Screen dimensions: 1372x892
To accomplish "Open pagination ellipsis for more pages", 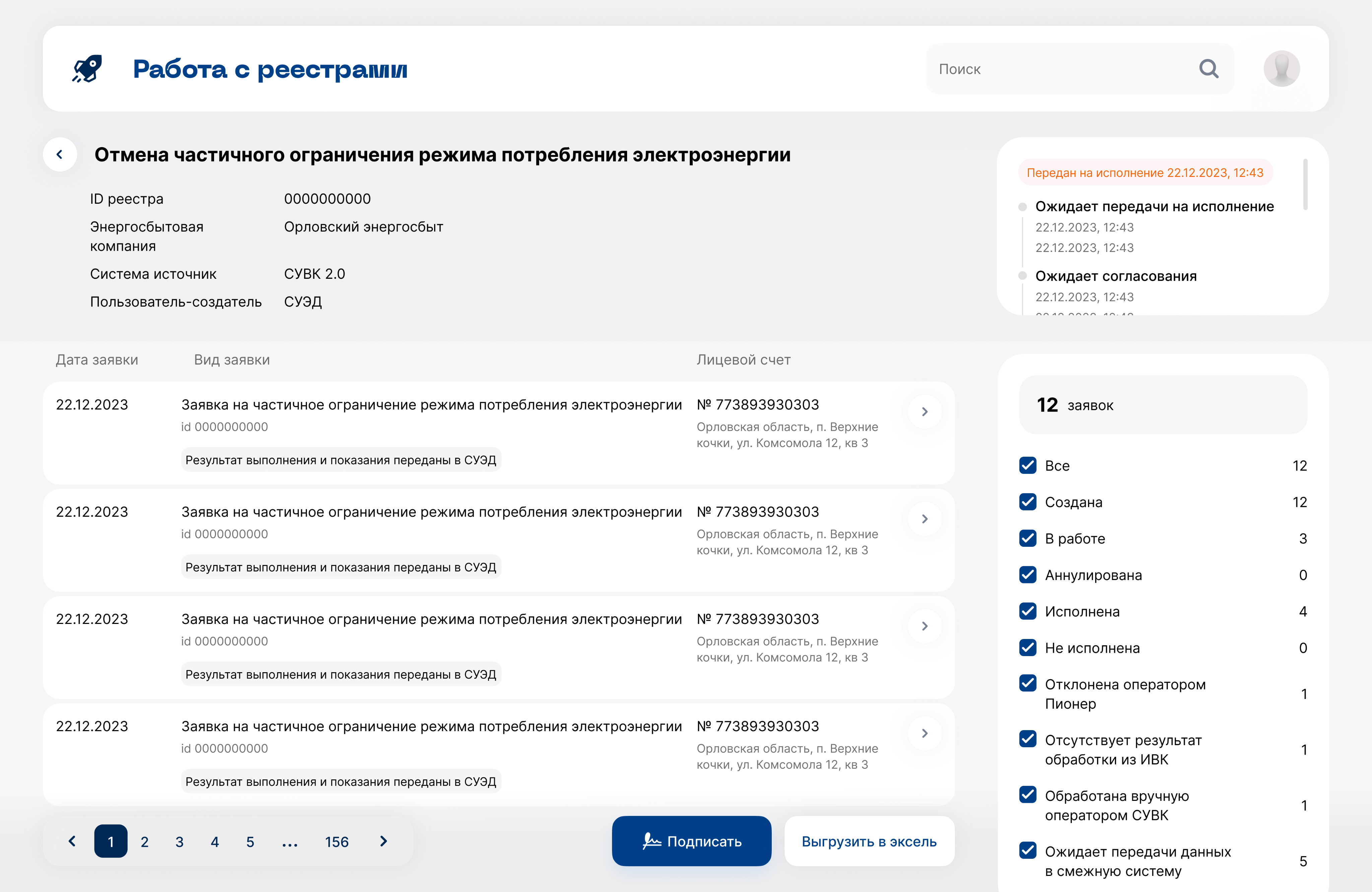I will click(289, 842).
